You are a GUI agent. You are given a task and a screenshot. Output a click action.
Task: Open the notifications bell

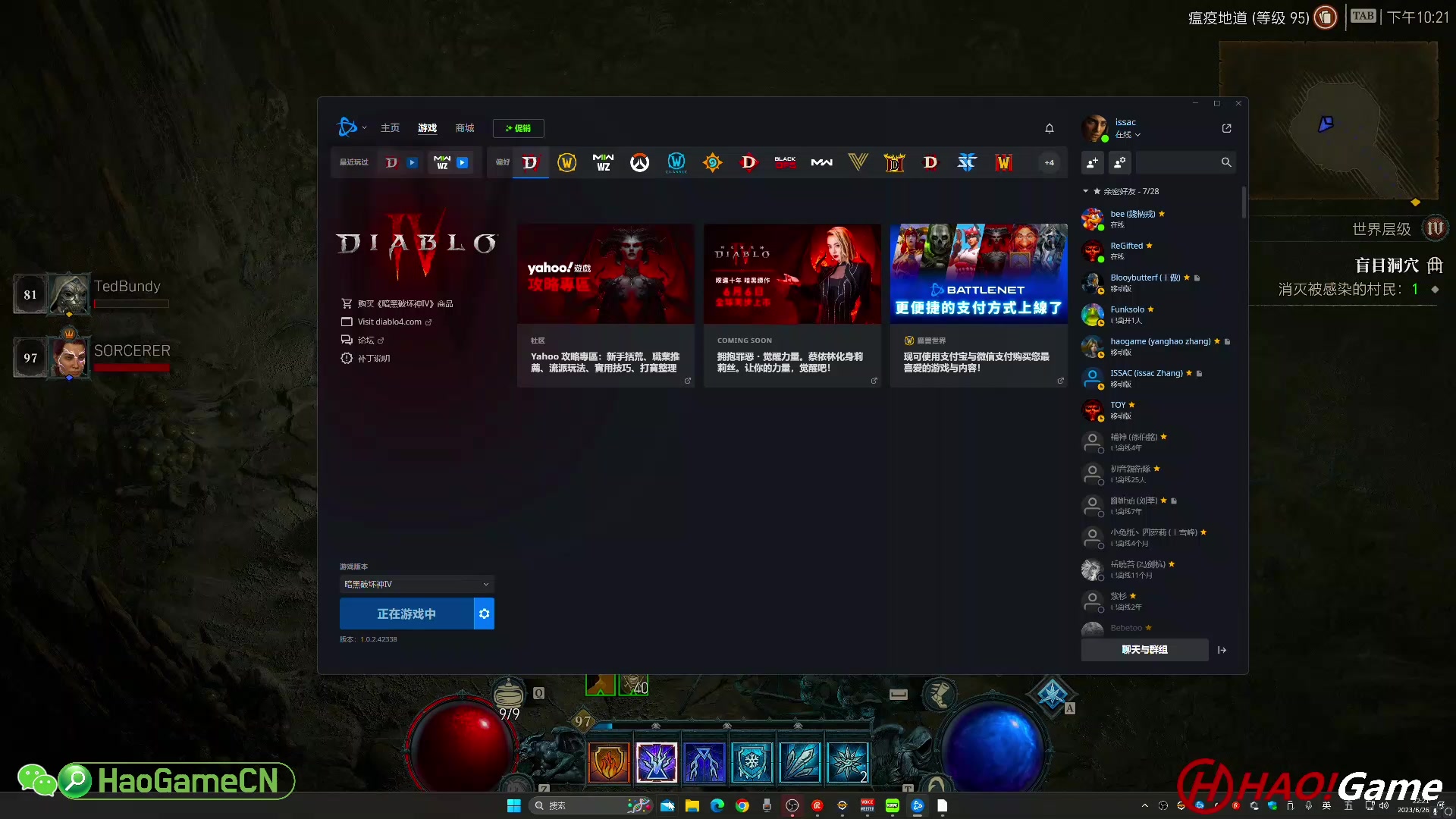(x=1050, y=128)
